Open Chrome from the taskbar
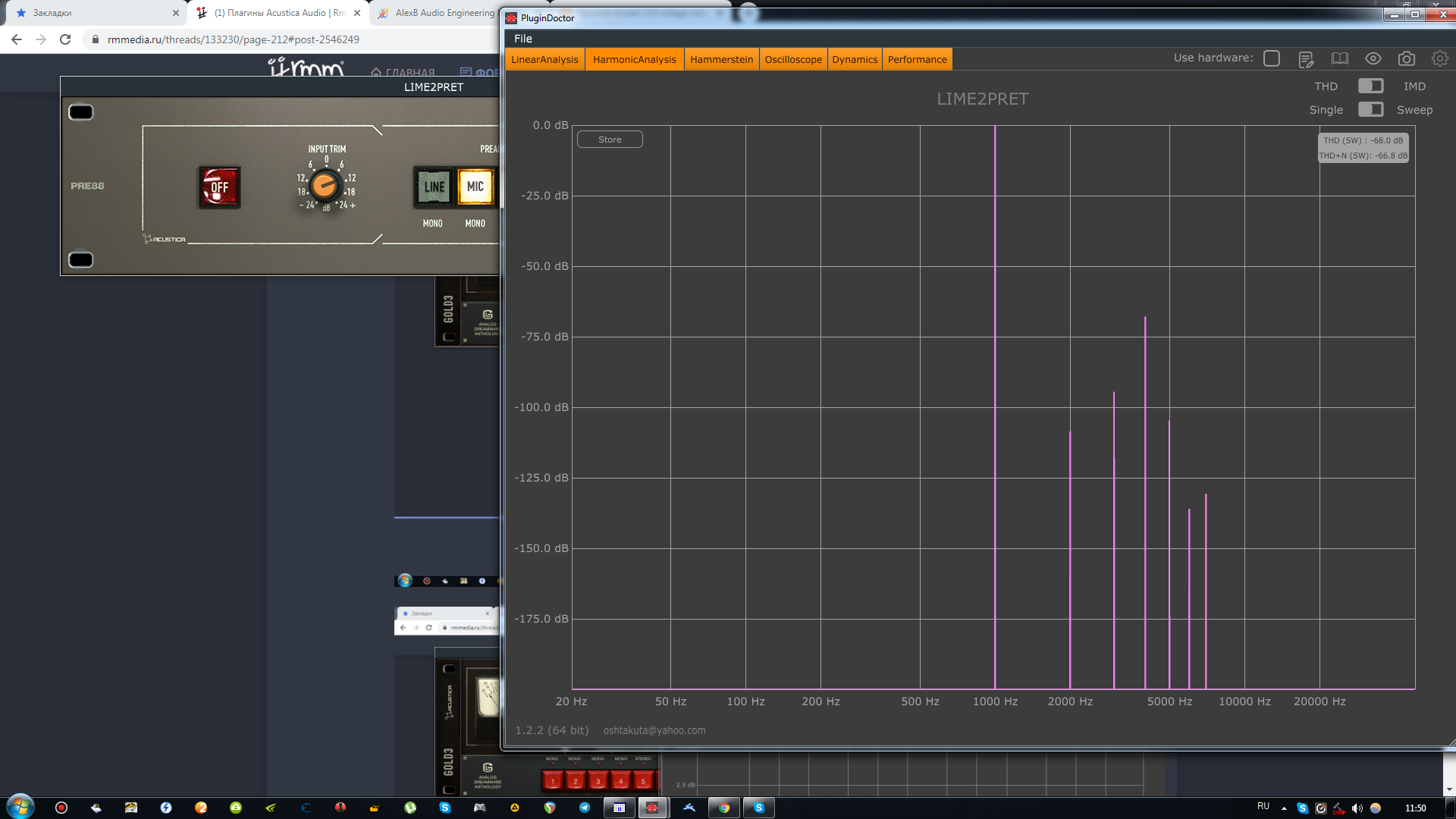The height and width of the screenshot is (819, 1456). 723,808
